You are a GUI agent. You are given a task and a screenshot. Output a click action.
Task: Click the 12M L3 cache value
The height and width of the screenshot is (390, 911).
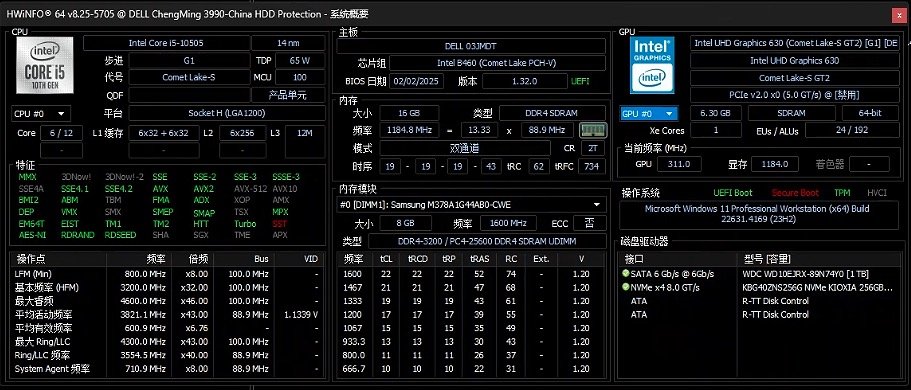pos(304,133)
